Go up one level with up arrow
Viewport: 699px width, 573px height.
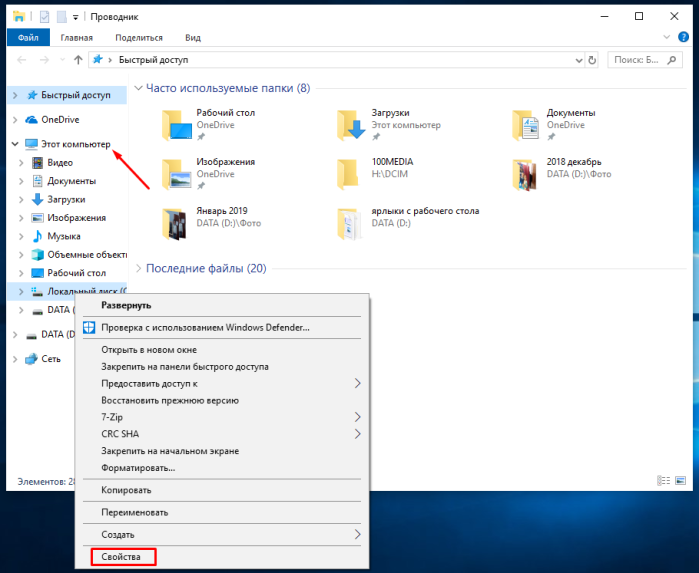[x=78, y=60]
